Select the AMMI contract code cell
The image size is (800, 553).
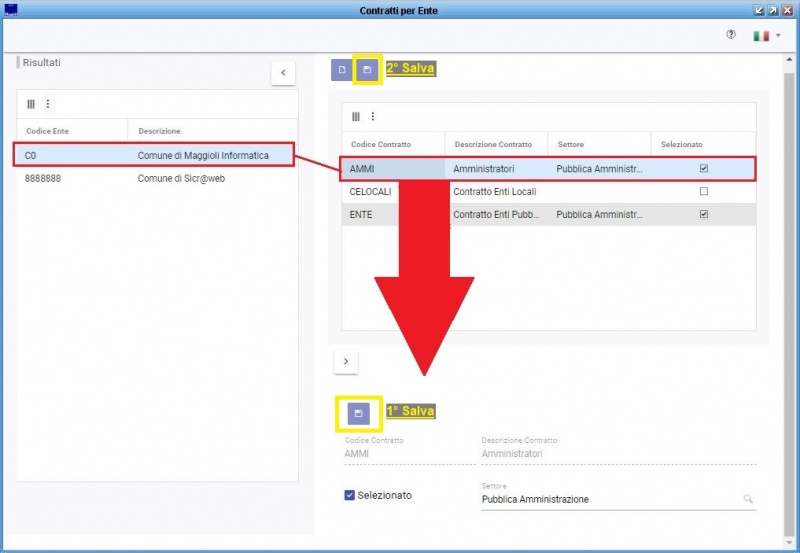(393, 169)
